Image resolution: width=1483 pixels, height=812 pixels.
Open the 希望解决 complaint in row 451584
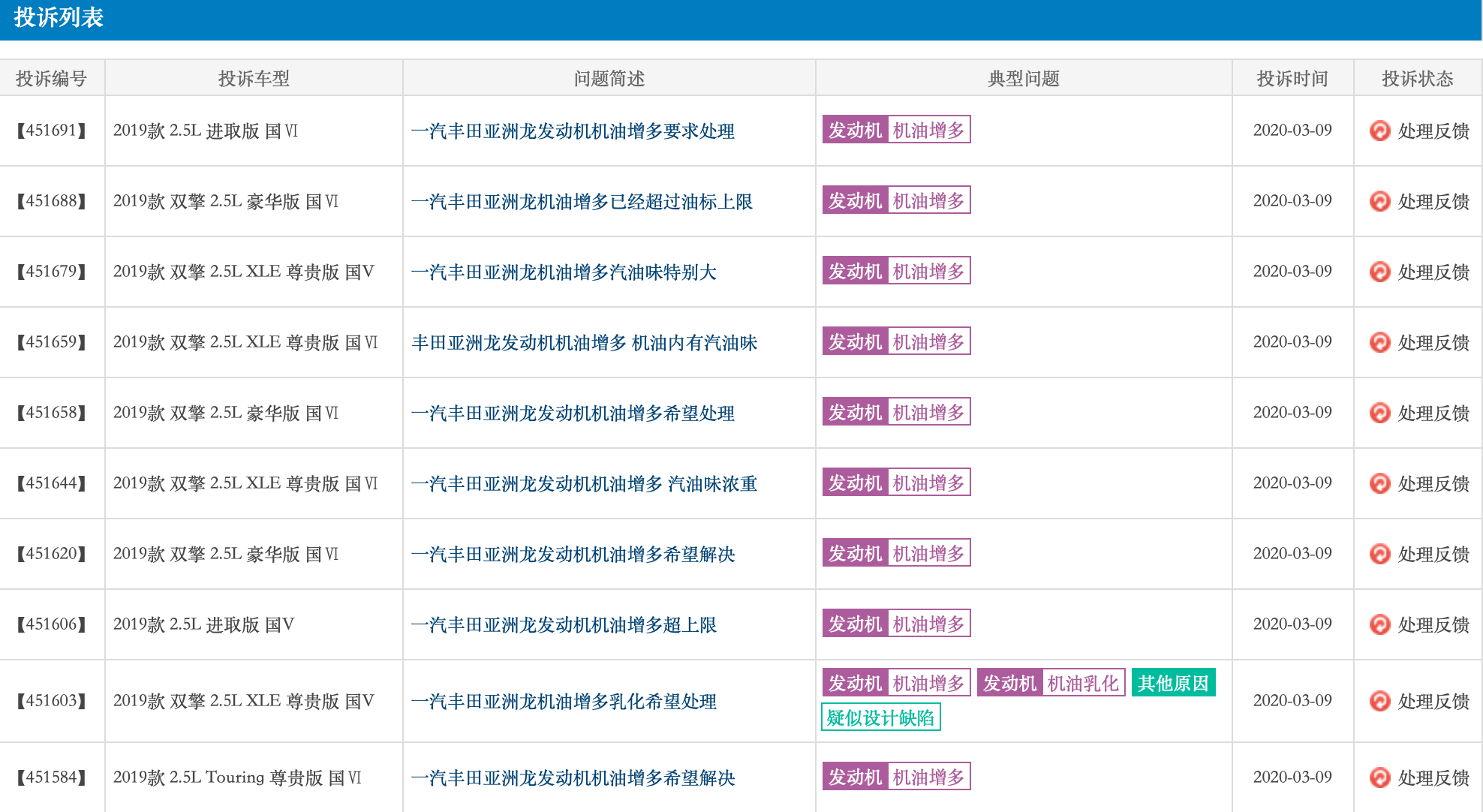click(x=573, y=778)
